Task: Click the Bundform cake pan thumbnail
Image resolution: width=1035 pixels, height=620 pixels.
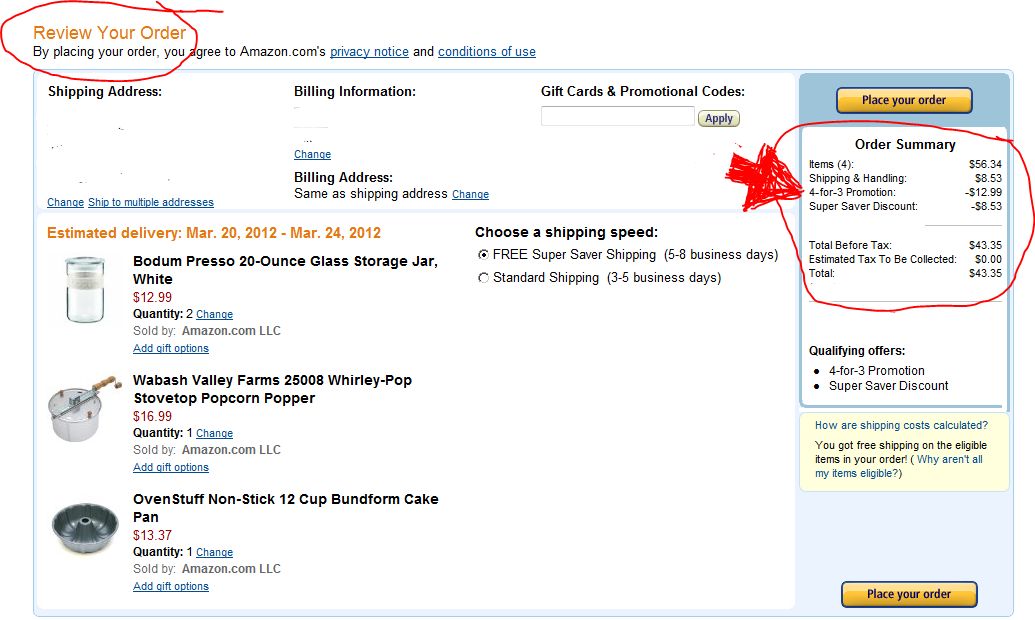Action: click(x=85, y=527)
